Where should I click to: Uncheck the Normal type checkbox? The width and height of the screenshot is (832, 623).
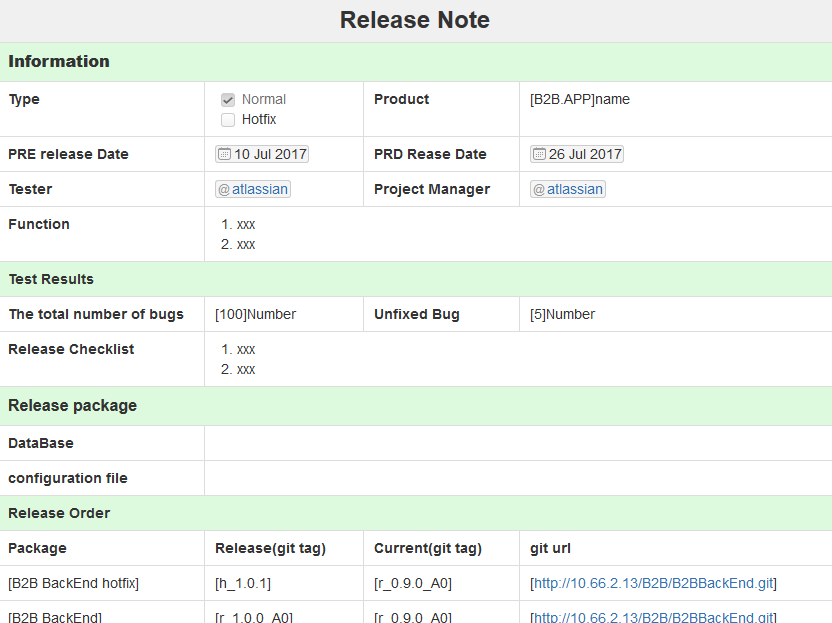pyautogui.click(x=228, y=99)
